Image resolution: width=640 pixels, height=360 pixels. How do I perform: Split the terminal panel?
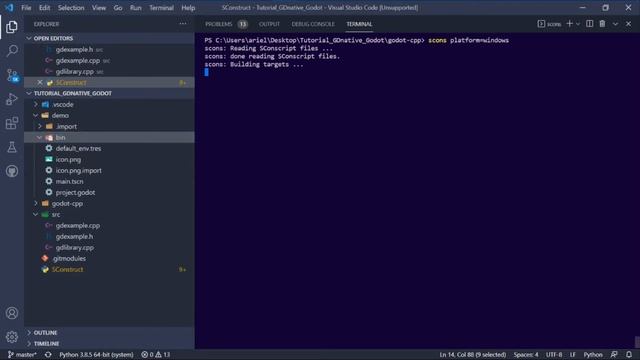[x=589, y=24]
